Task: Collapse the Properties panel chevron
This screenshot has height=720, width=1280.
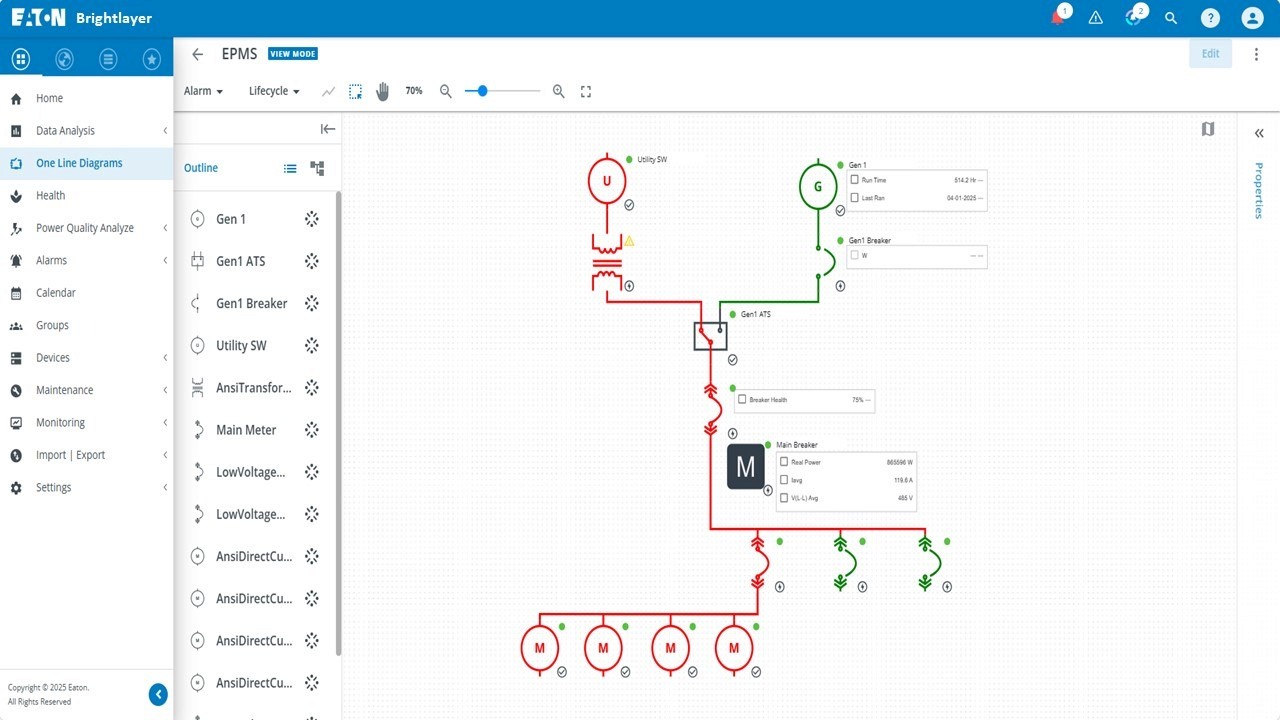Action: [1259, 133]
